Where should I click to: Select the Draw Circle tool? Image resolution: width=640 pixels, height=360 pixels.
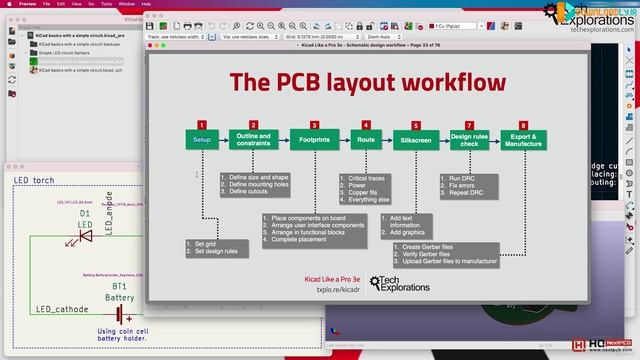tap(629, 173)
